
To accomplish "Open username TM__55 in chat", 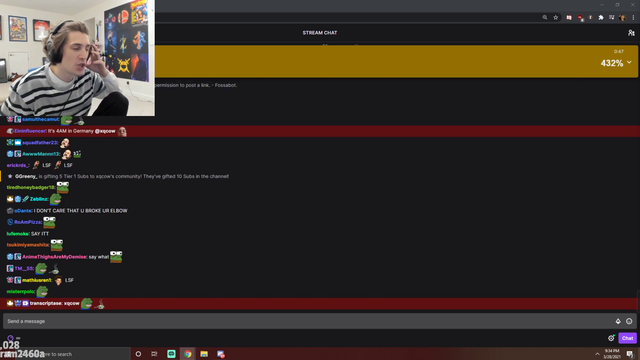I will 24,268.
